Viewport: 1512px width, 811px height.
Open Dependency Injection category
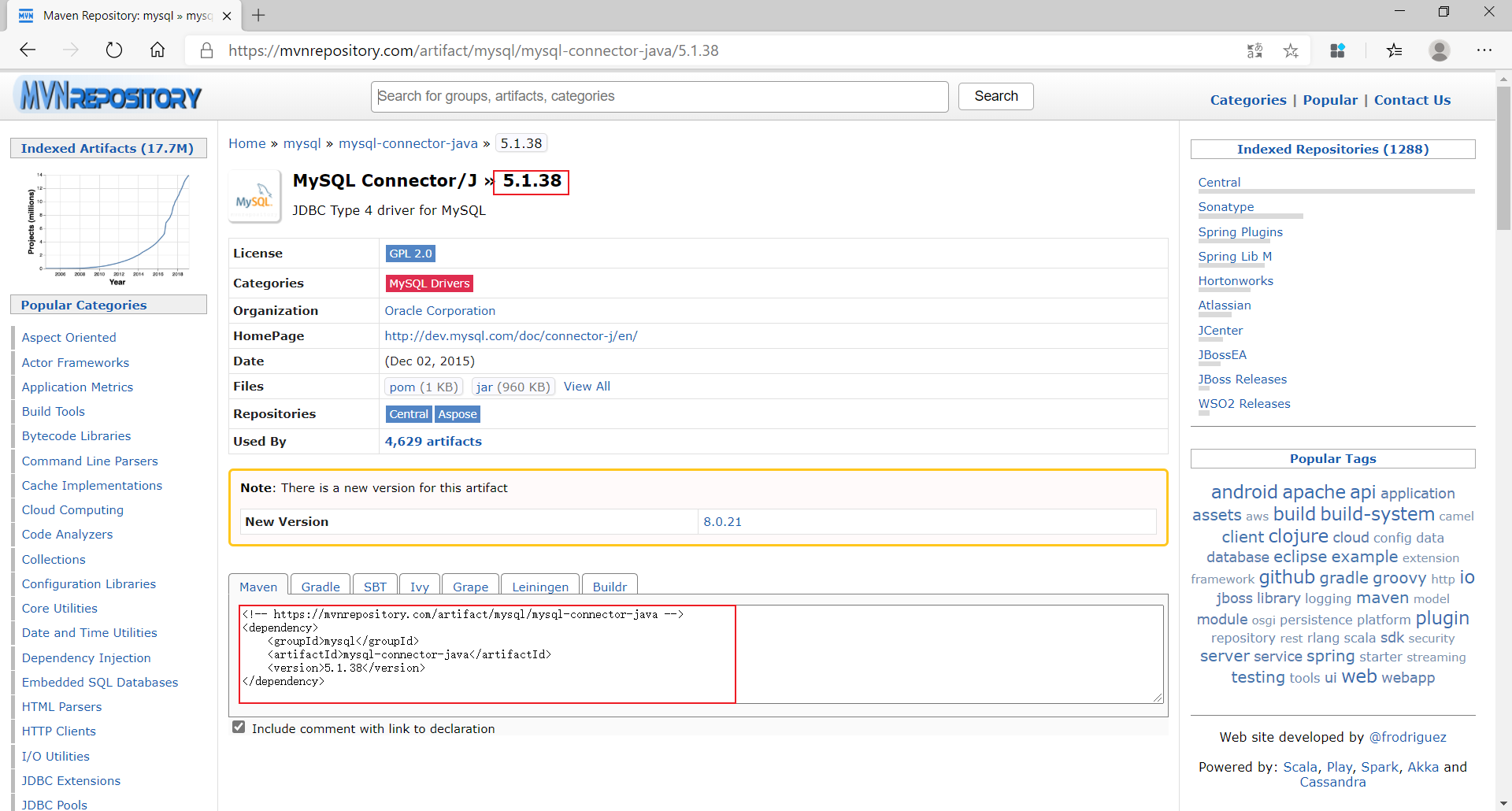(x=86, y=658)
